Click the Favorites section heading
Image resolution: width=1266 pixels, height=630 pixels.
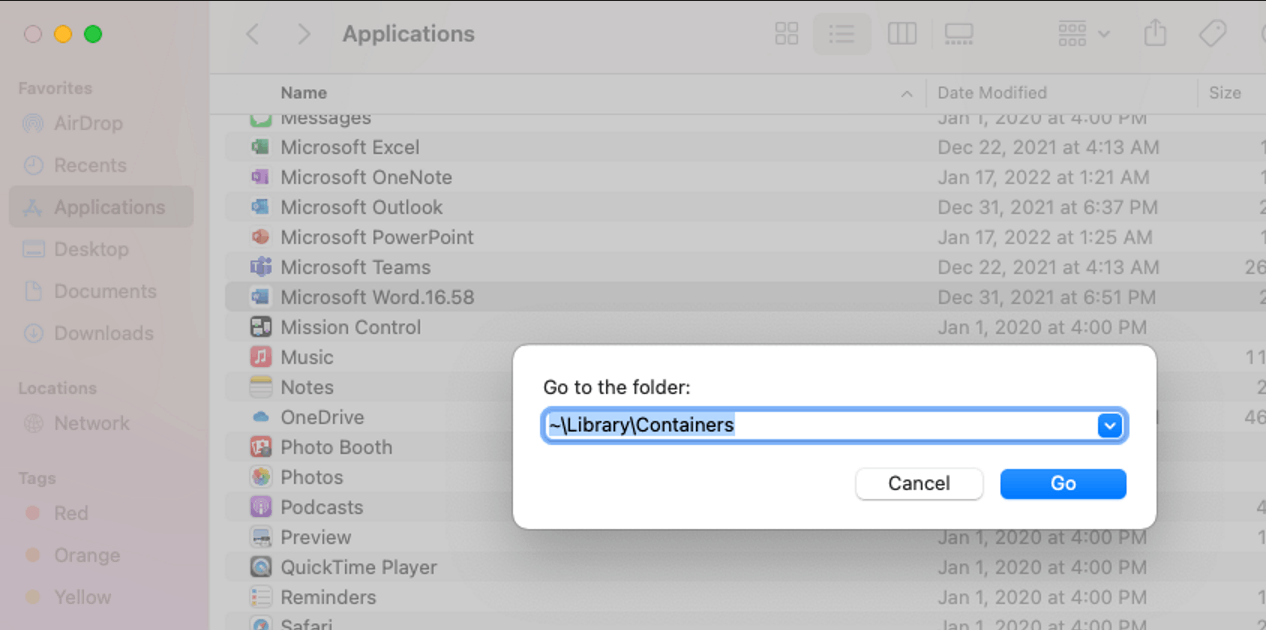55,88
